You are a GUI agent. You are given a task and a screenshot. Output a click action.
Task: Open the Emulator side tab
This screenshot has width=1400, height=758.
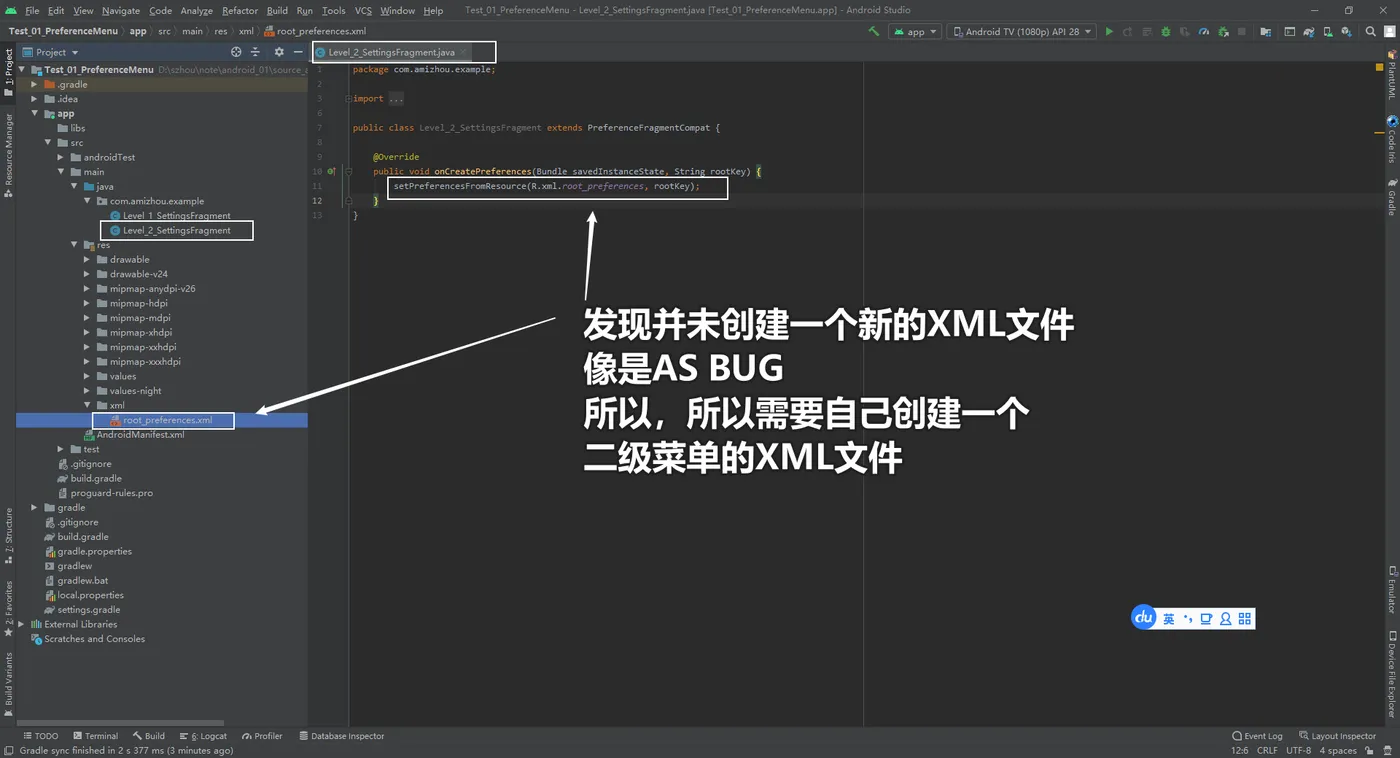point(1391,590)
